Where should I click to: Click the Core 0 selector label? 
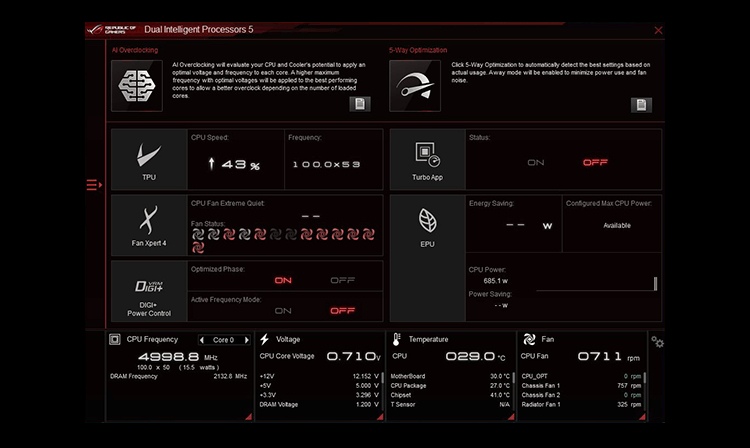pos(224,340)
